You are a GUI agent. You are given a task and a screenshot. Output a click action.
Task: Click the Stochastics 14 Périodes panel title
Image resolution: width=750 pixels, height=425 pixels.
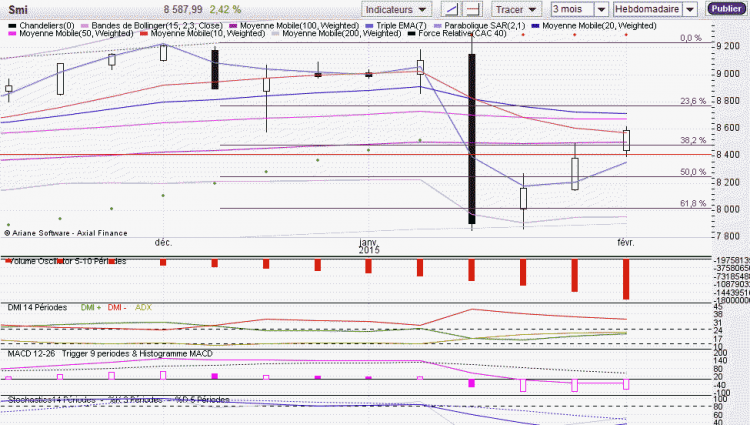(x=119, y=400)
